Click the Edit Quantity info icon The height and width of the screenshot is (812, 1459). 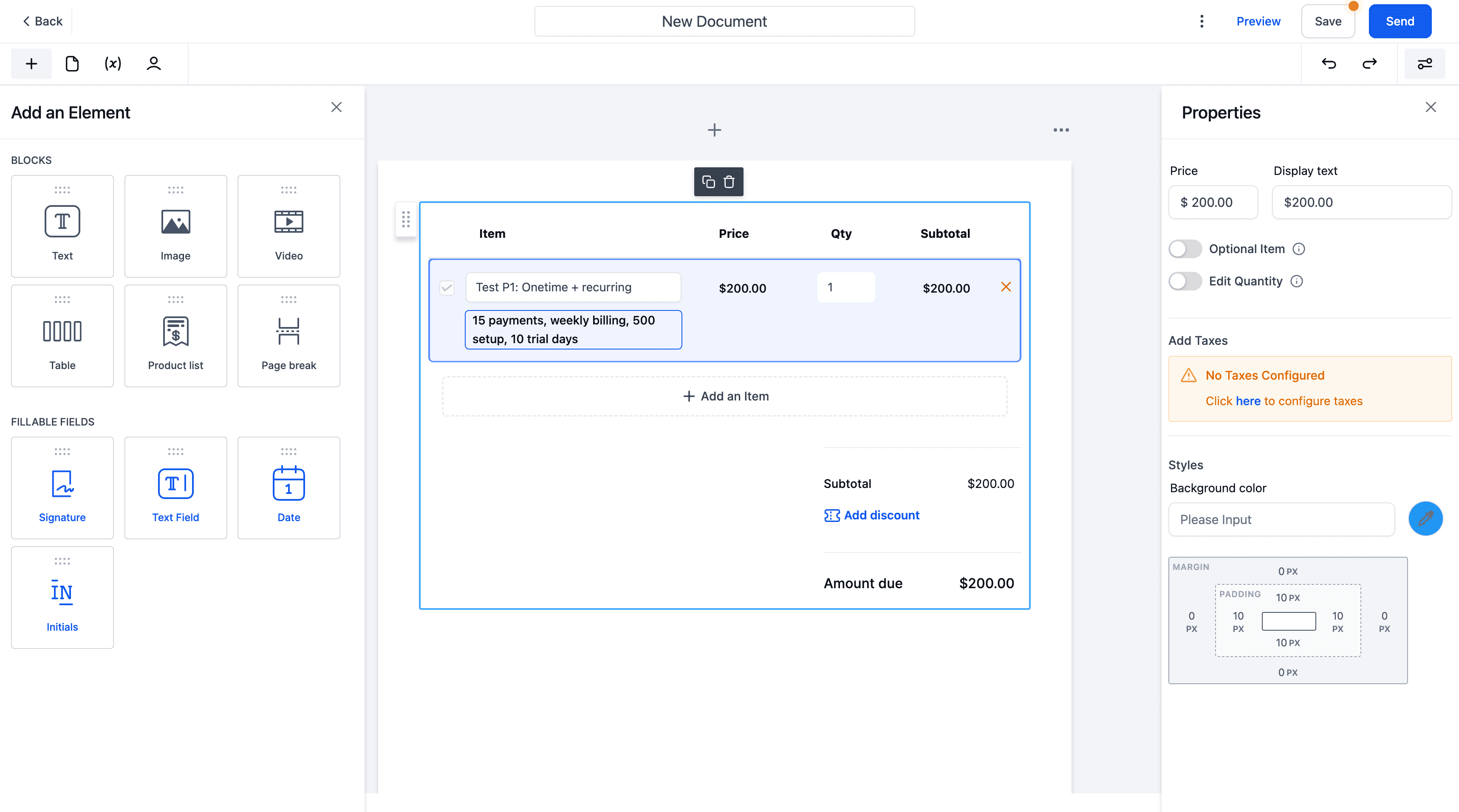point(1296,282)
